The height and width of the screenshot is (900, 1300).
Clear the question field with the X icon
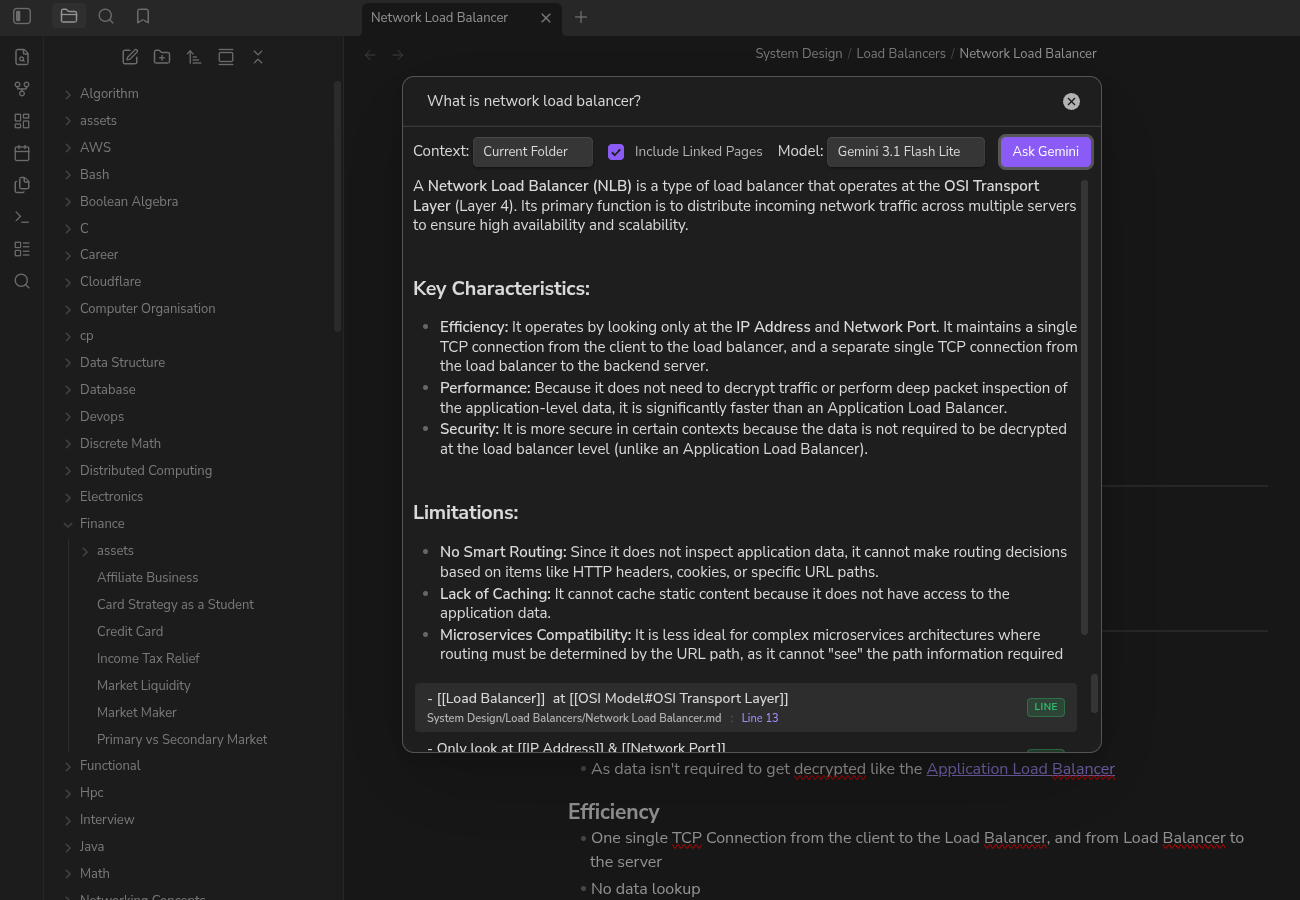click(x=1071, y=101)
